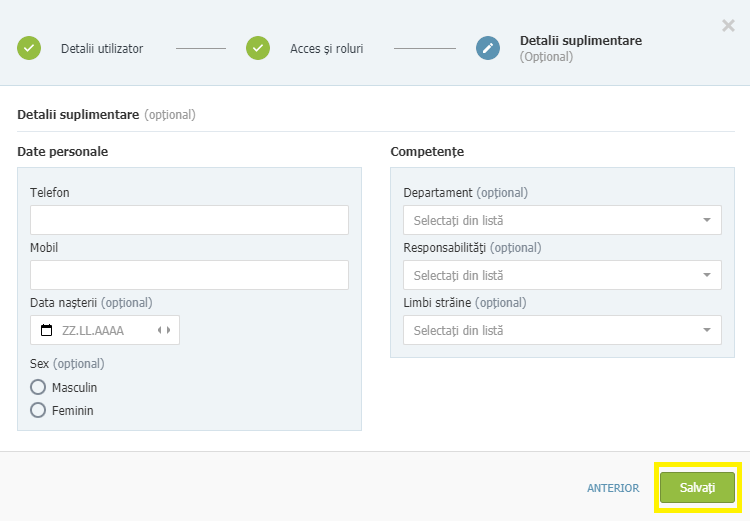This screenshot has width=750, height=521.
Task: Click the green checkmark beside Detalii utilizator
Action: coord(29,48)
